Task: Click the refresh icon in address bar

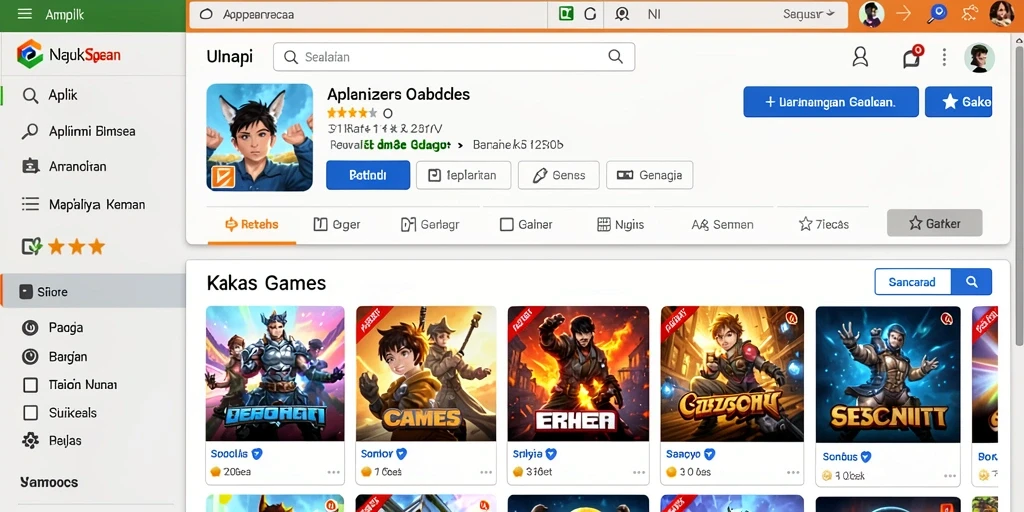Action: click(590, 14)
